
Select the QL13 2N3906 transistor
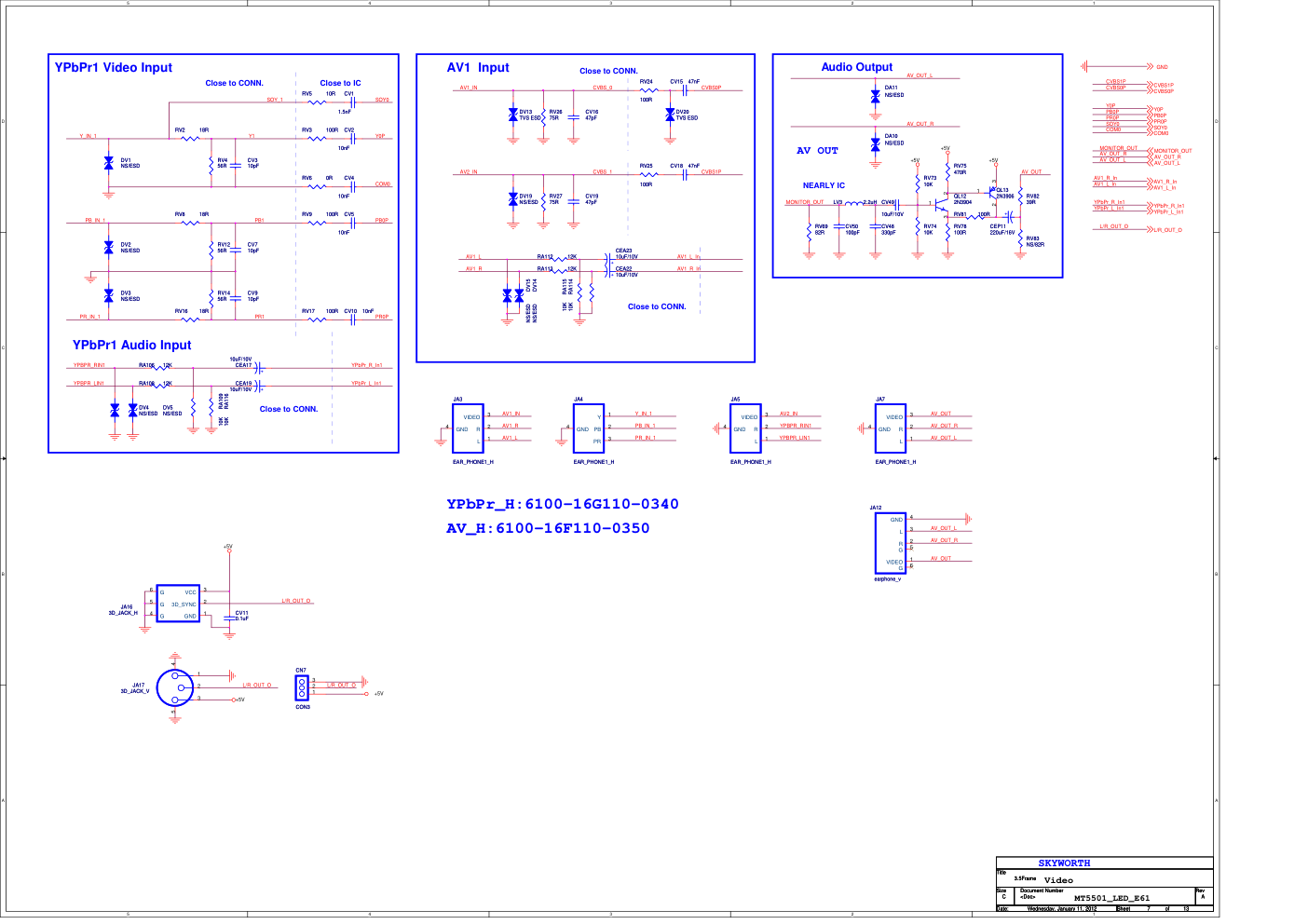[x=991, y=194]
